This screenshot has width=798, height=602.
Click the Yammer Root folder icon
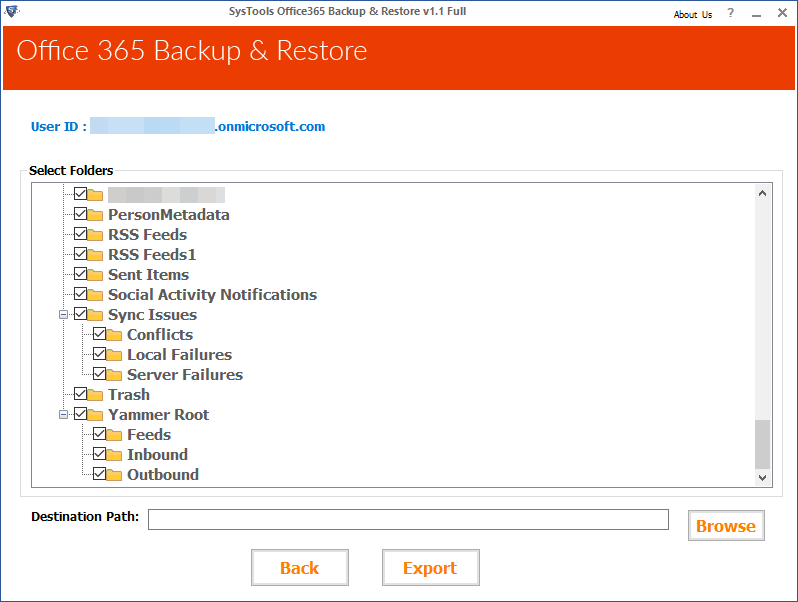(95, 415)
